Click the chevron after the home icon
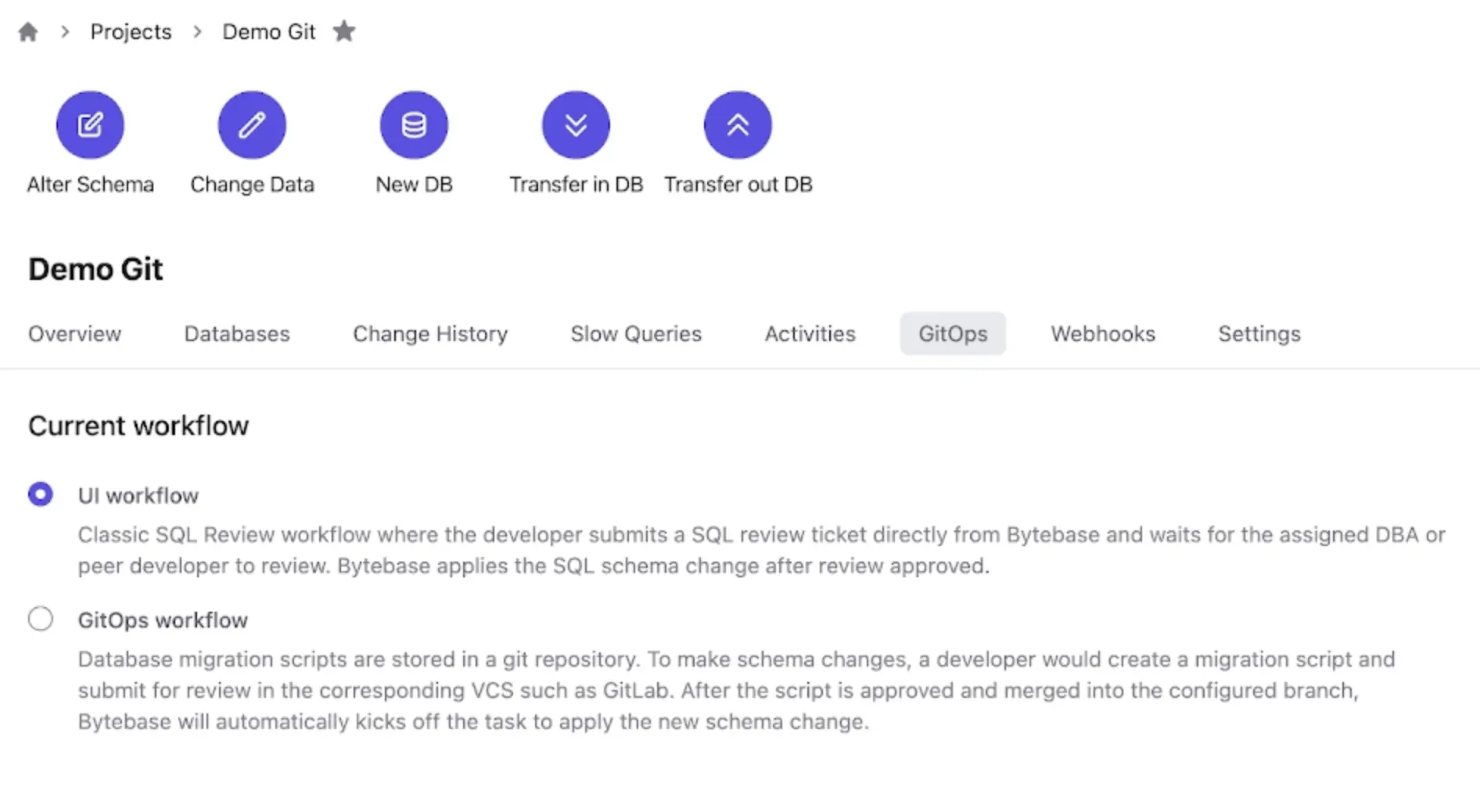Viewport: 1480px width, 812px height. 63,32
